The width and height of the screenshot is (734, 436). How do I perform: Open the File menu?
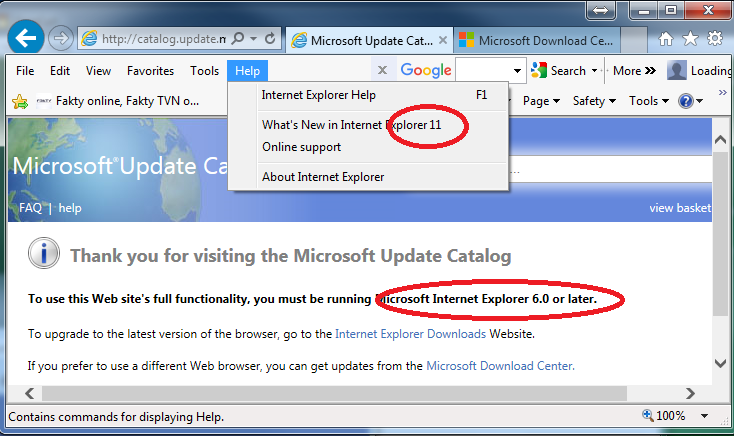[x=25, y=71]
